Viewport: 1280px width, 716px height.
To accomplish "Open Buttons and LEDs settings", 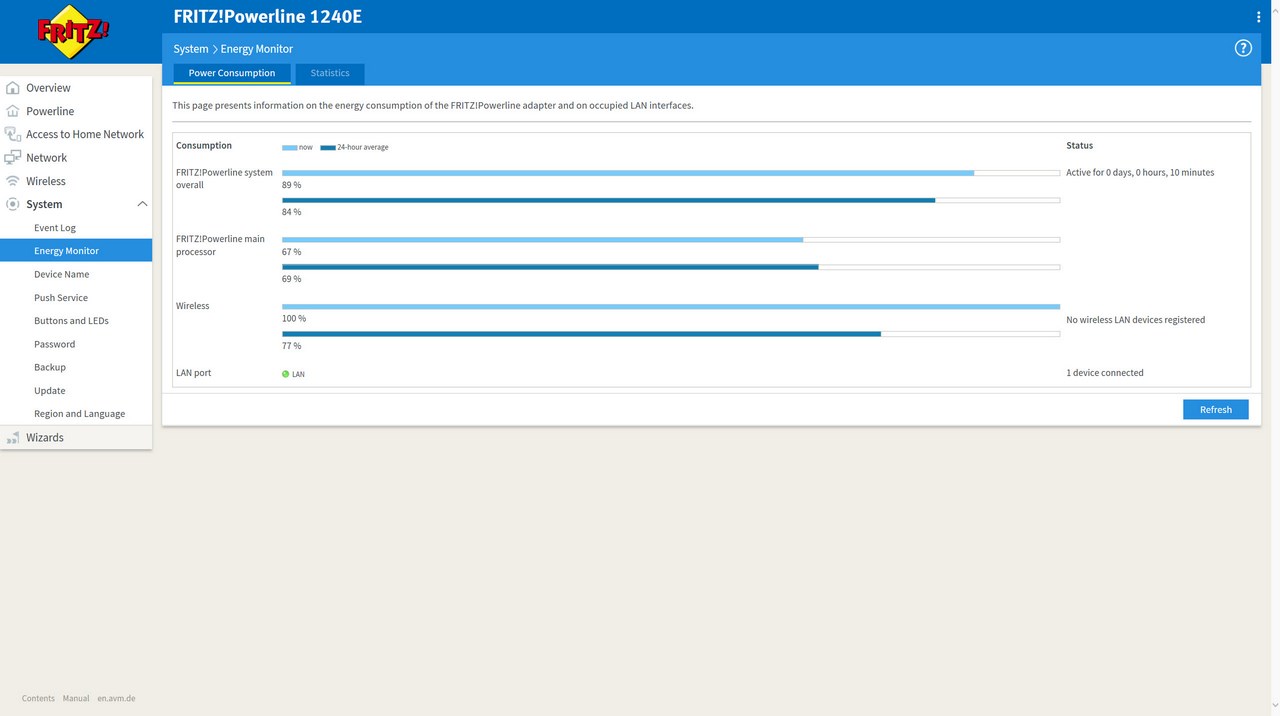I will click(x=71, y=321).
